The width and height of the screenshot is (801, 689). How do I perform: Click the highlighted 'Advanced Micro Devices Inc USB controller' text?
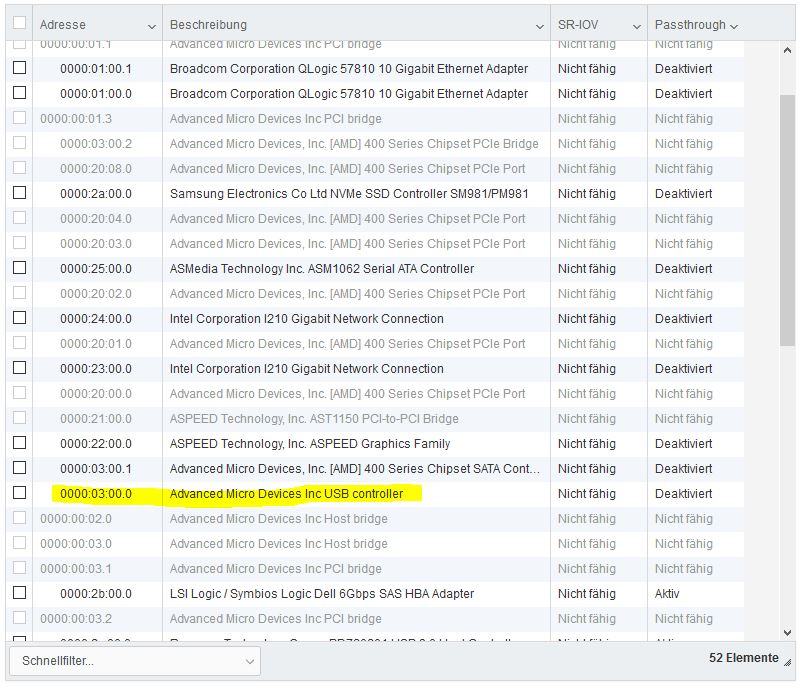coord(287,494)
